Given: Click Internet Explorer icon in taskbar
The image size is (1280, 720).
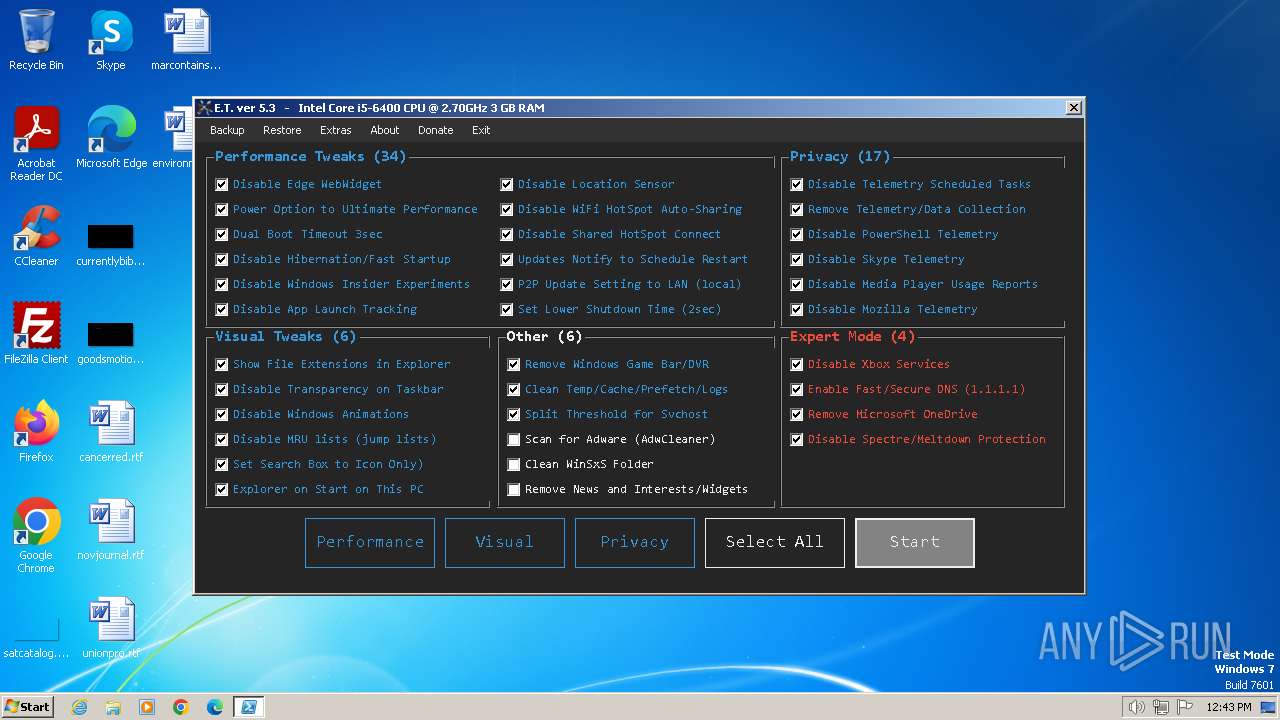Looking at the screenshot, I should (x=79, y=707).
